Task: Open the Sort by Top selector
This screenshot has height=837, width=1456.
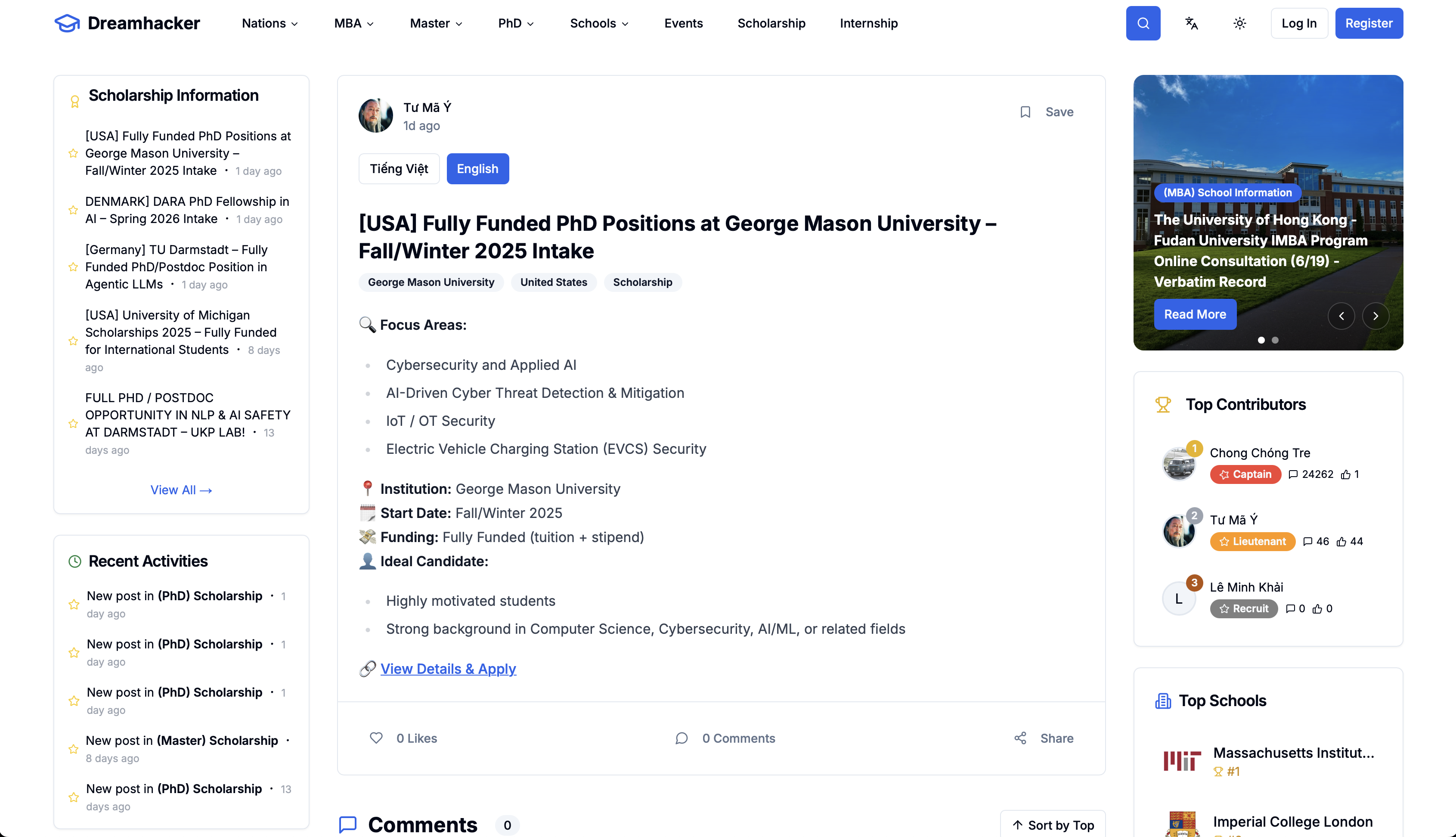Action: pos(1053,825)
